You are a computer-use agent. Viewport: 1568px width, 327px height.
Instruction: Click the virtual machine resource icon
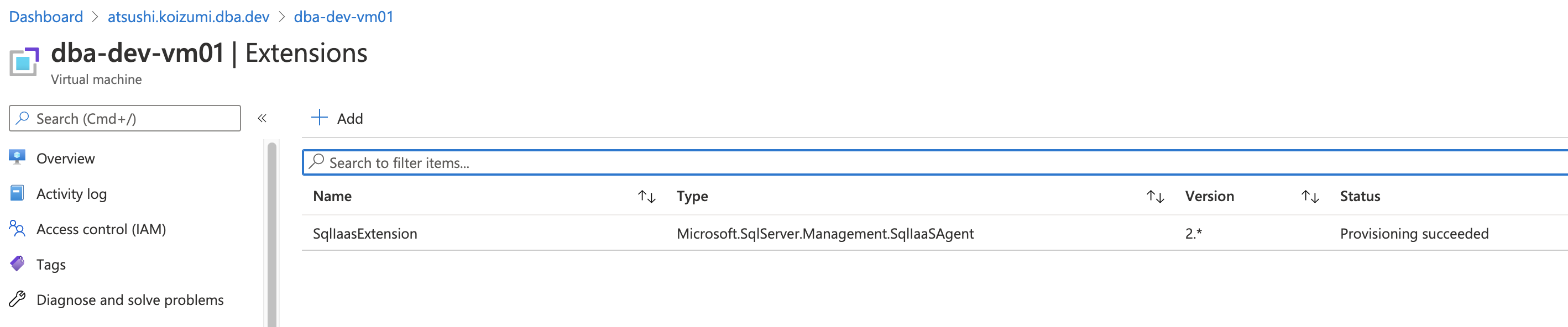[24, 61]
